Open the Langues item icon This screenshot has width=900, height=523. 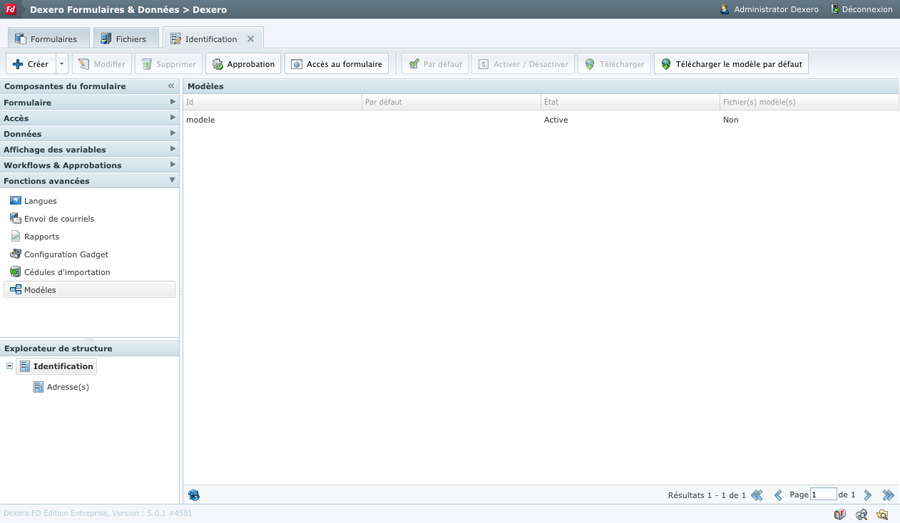[x=15, y=201]
